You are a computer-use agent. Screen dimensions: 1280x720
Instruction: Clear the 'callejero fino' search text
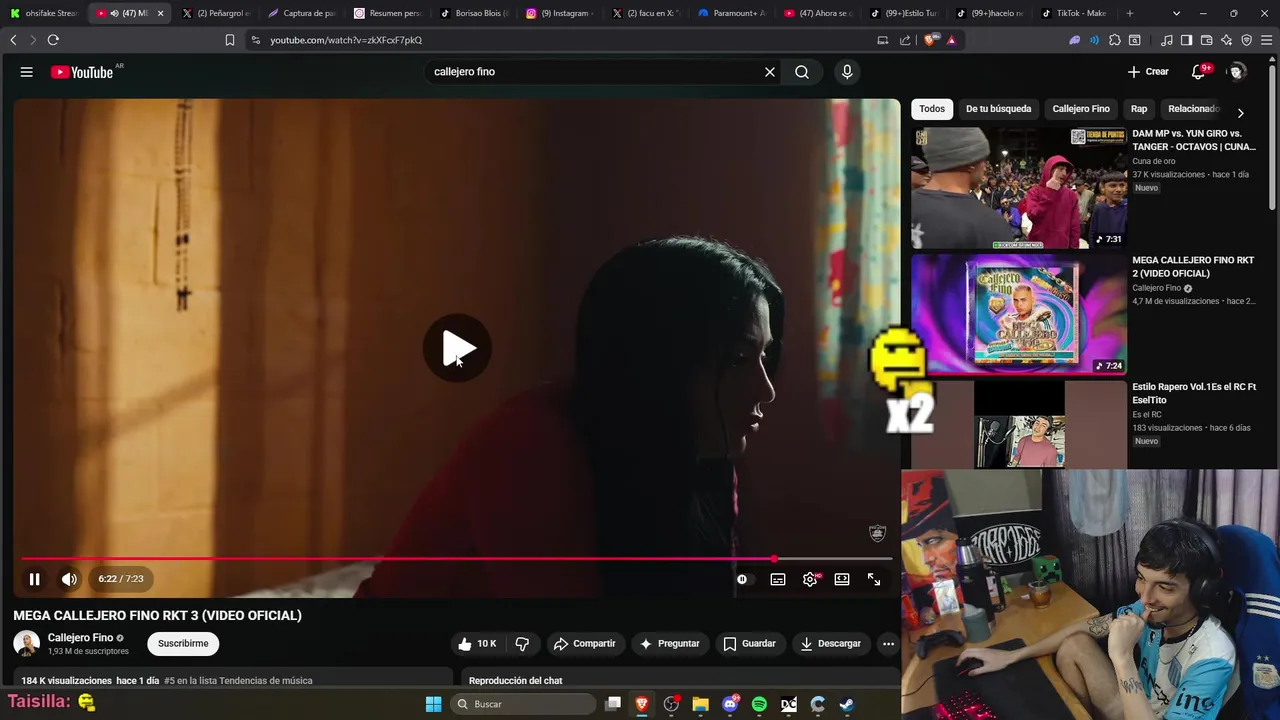click(x=770, y=72)
